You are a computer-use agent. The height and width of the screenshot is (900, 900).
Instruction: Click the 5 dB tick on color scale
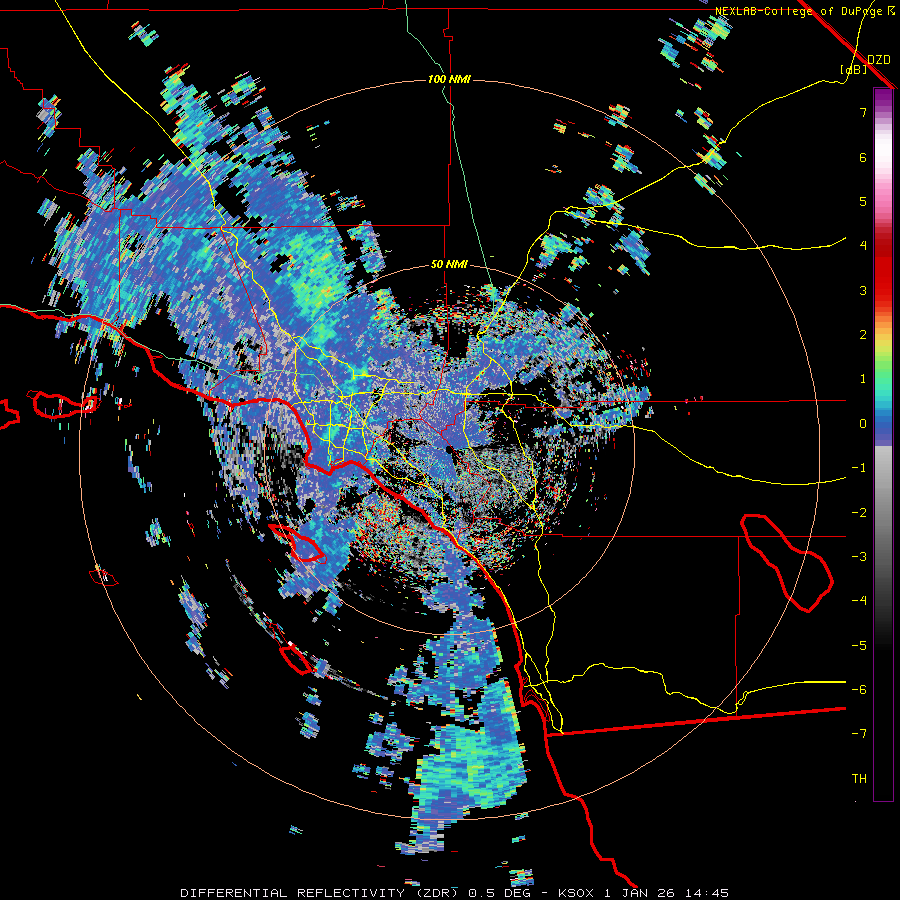[x=863, y=201]
